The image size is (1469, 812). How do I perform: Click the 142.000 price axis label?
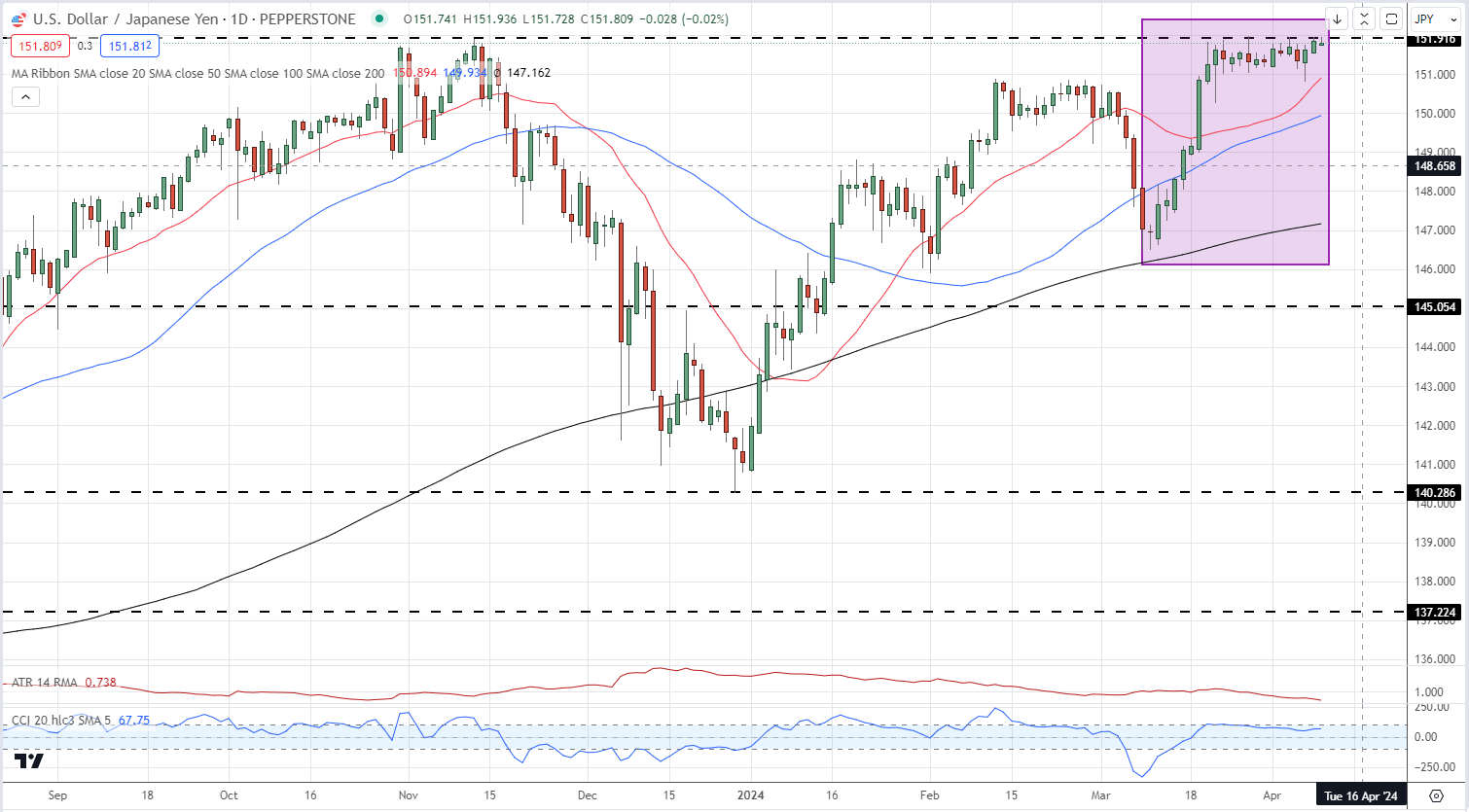point(1436,426)
